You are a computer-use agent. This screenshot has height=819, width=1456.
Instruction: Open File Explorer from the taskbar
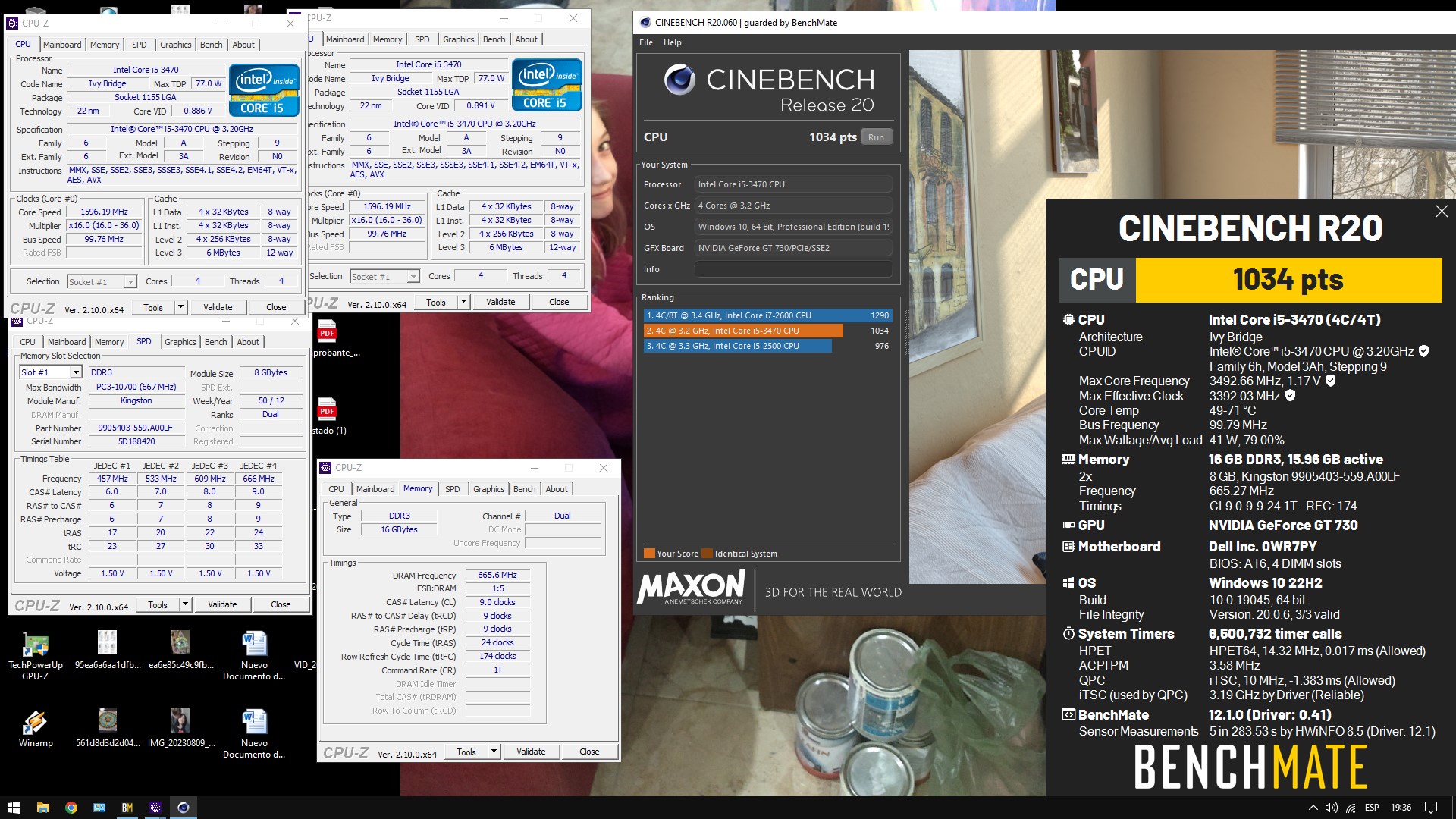[42, 808]
